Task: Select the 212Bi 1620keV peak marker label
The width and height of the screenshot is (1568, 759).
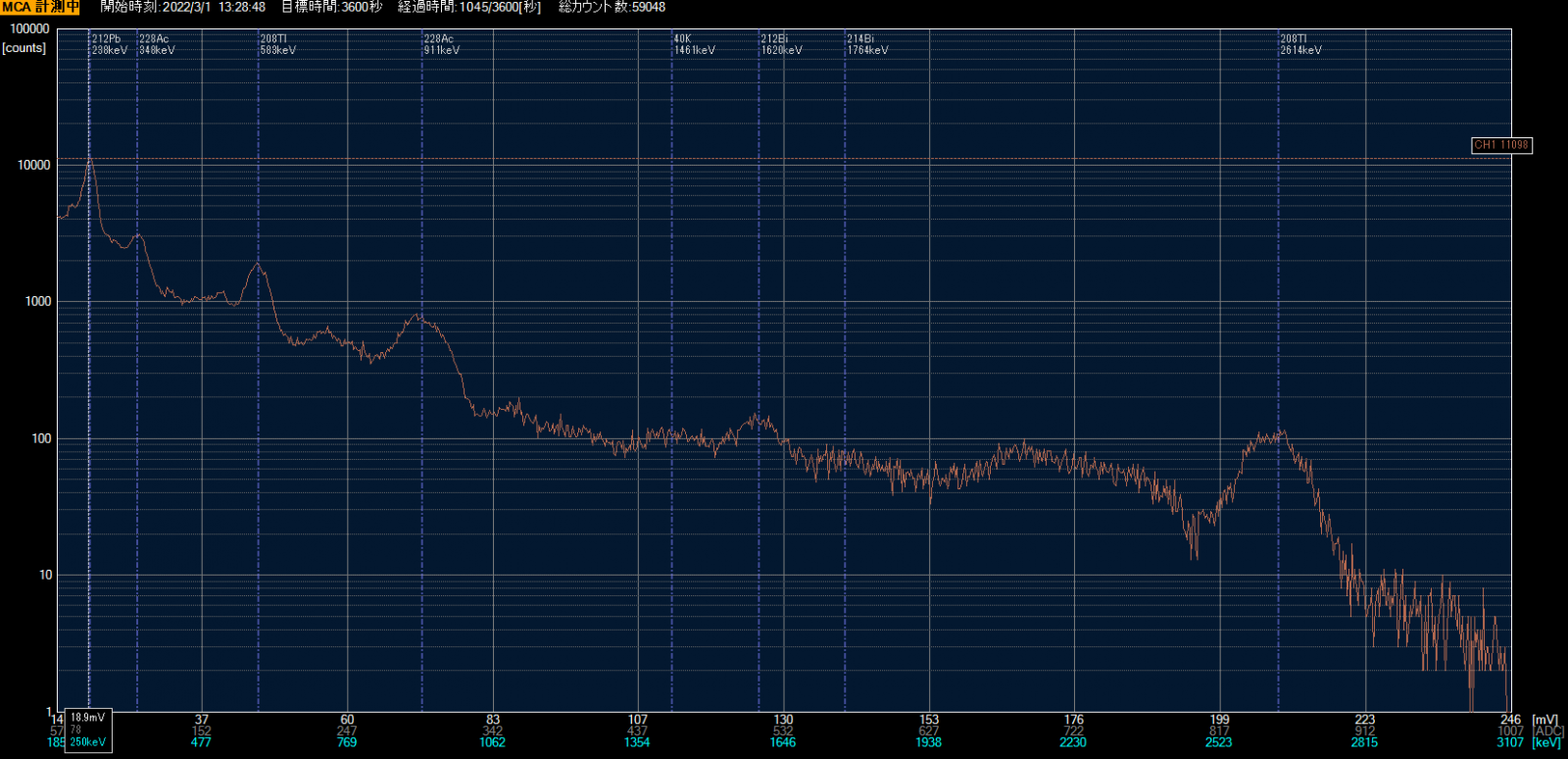Action: pos(781,45)
